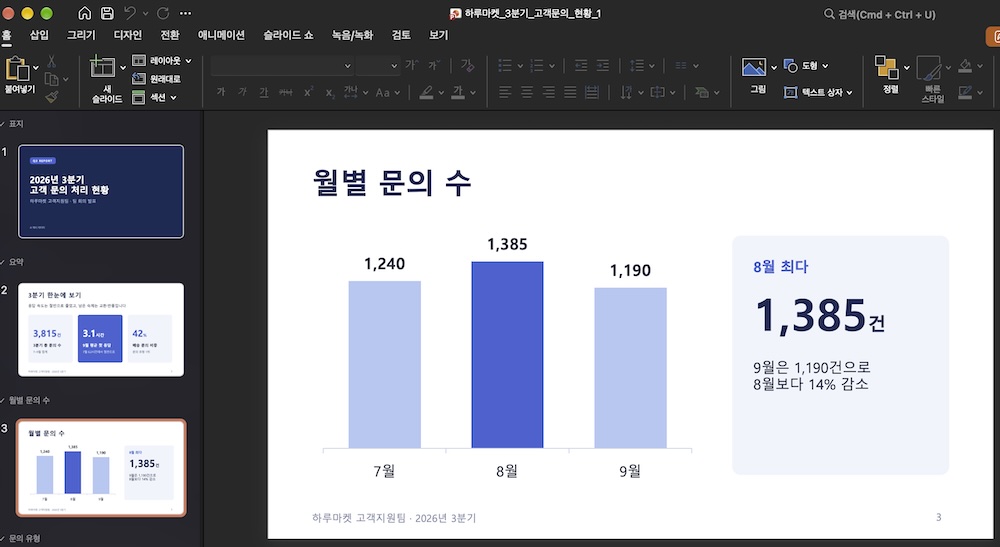Open the Slide Show (슬라이드 쇼) tab
This screenshot has width=1000, height=547.
click(288, 35)
